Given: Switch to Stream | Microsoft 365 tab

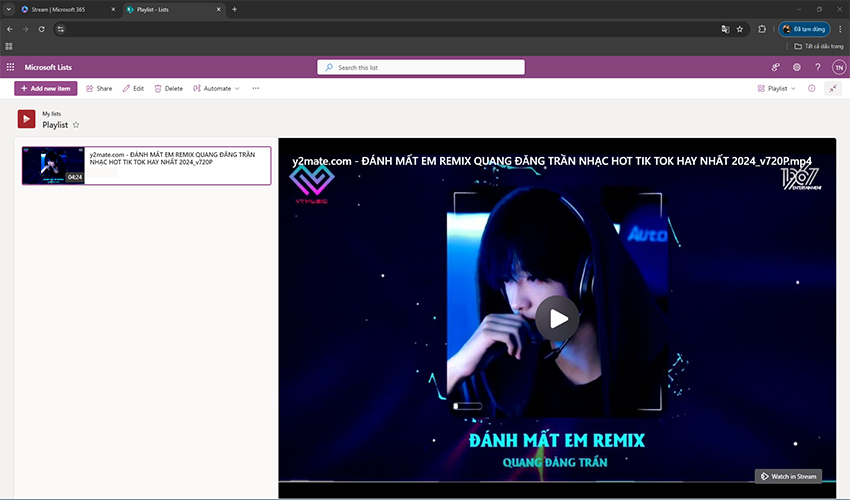Looking at the screenshot, I should (x=65, y=9).
